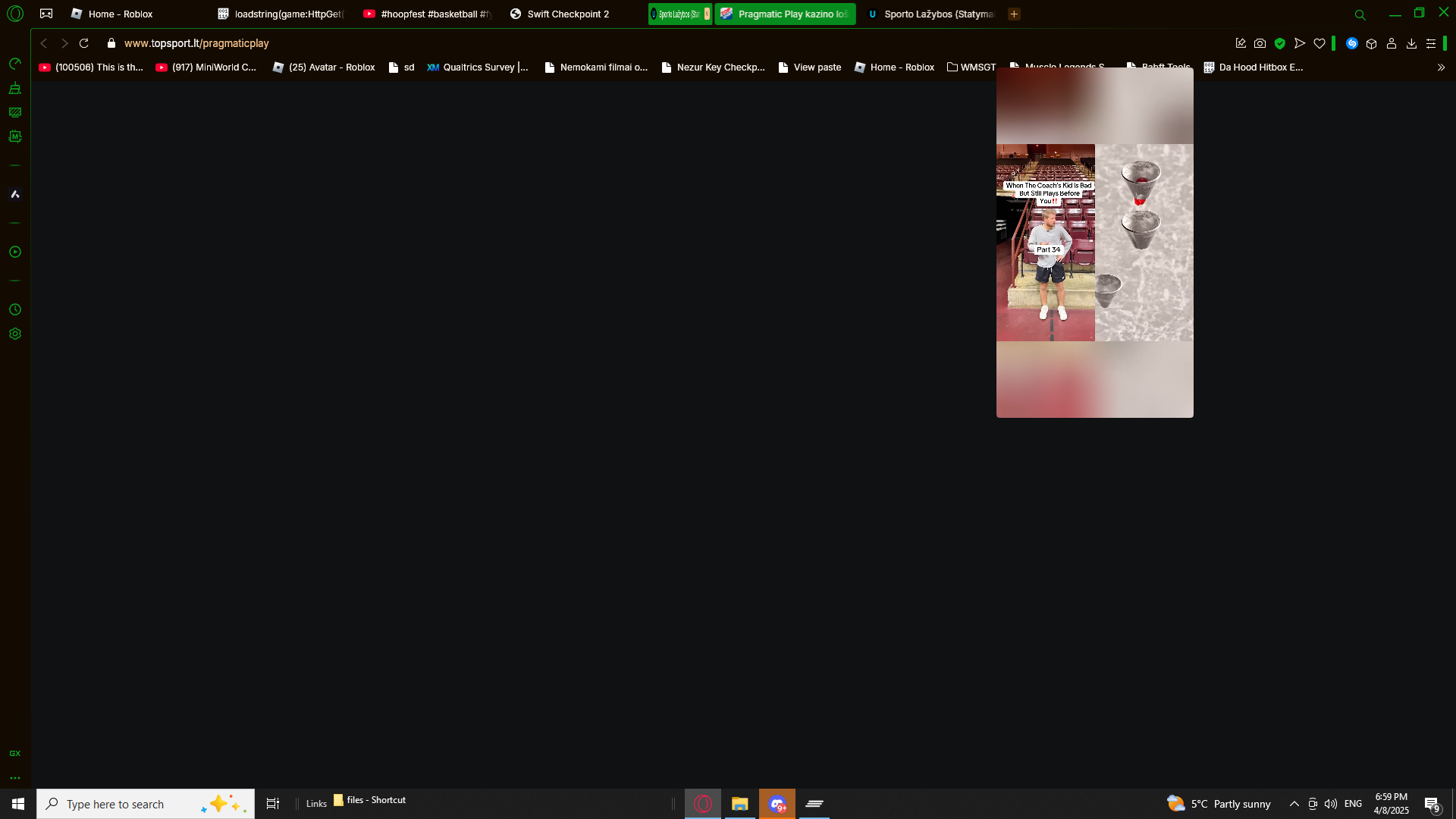Click the snapshot camera icon

tap(1260, 43)
